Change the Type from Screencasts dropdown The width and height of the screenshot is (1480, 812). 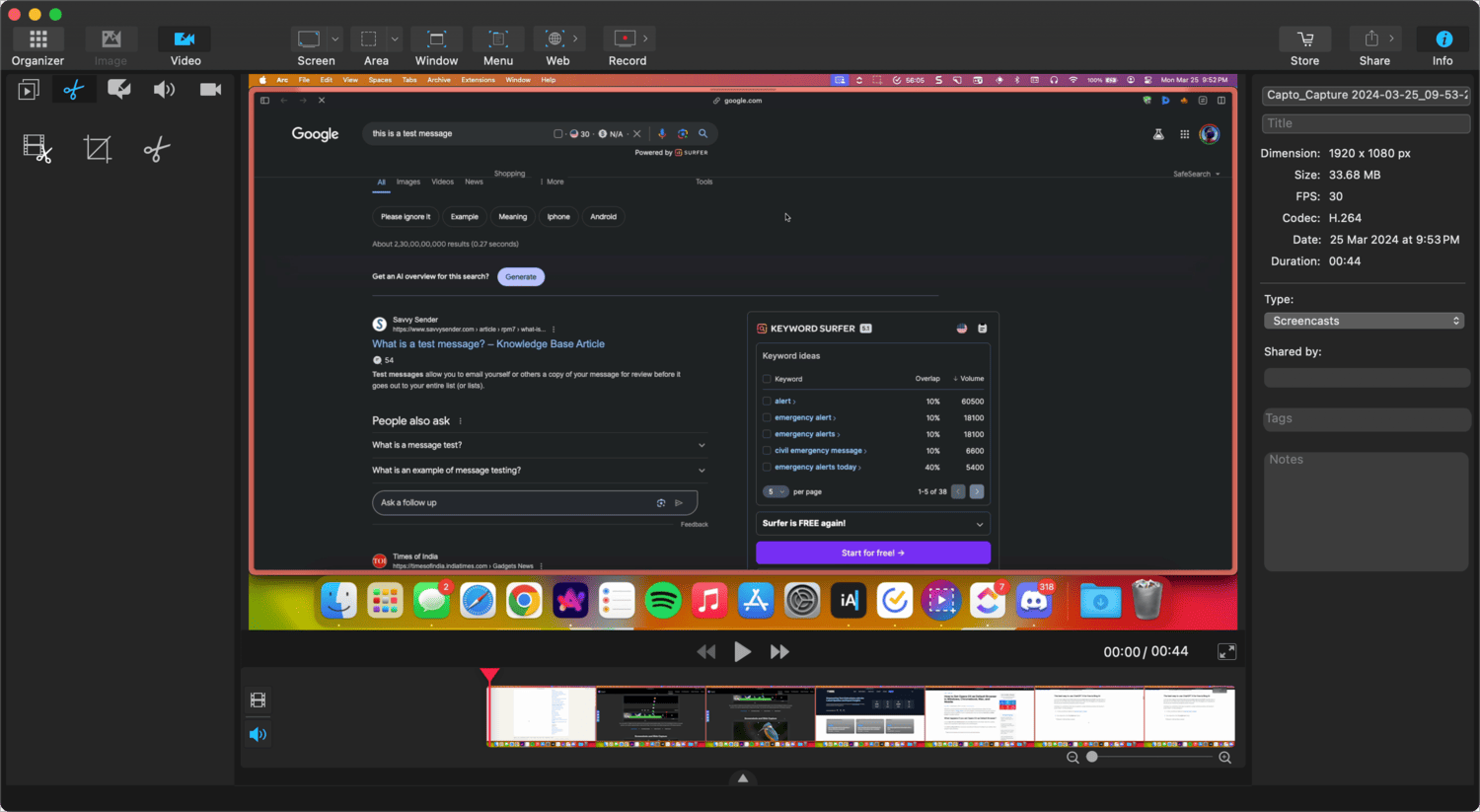click(x=1364, y=320)
